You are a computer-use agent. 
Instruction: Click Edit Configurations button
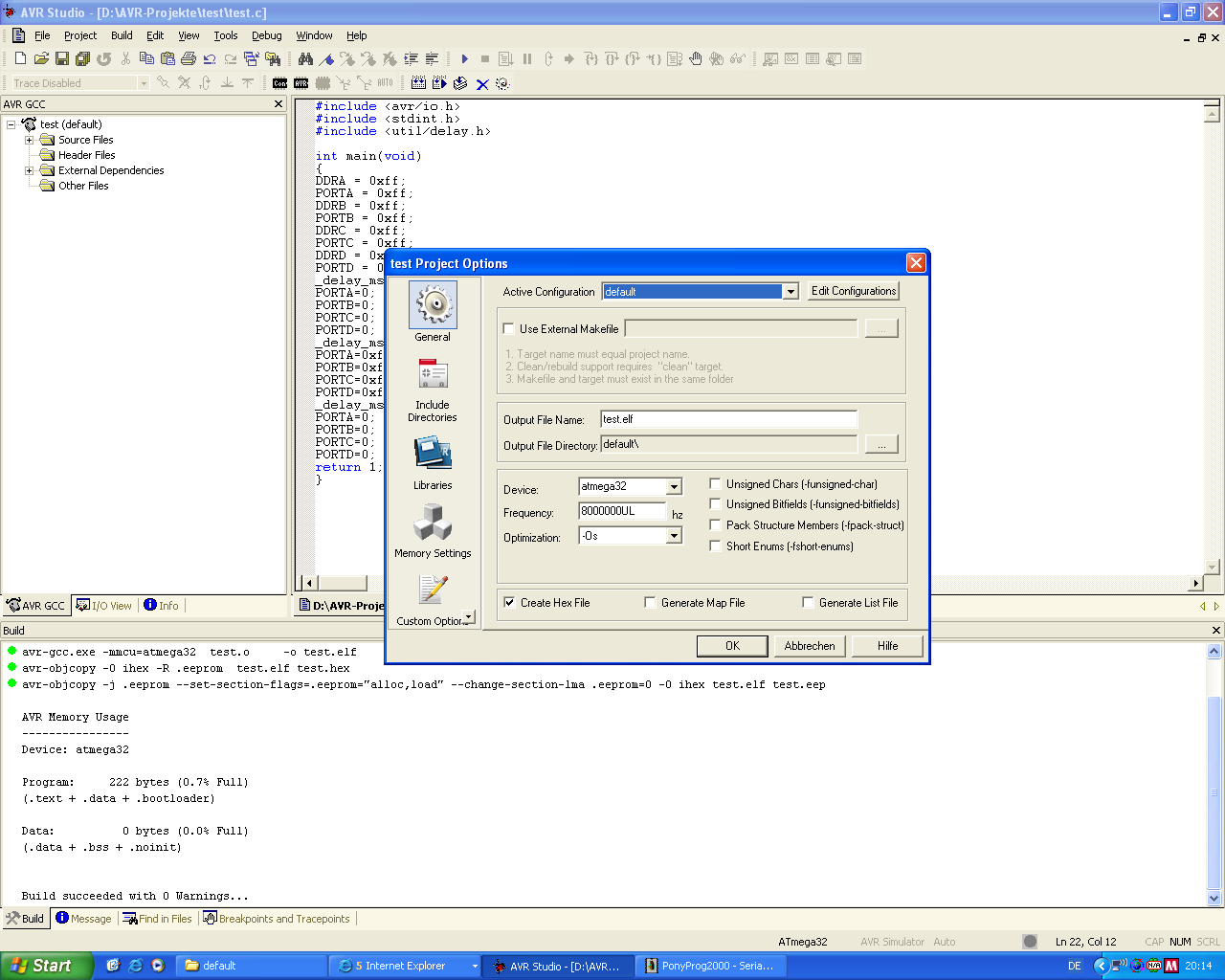[854, 291]
